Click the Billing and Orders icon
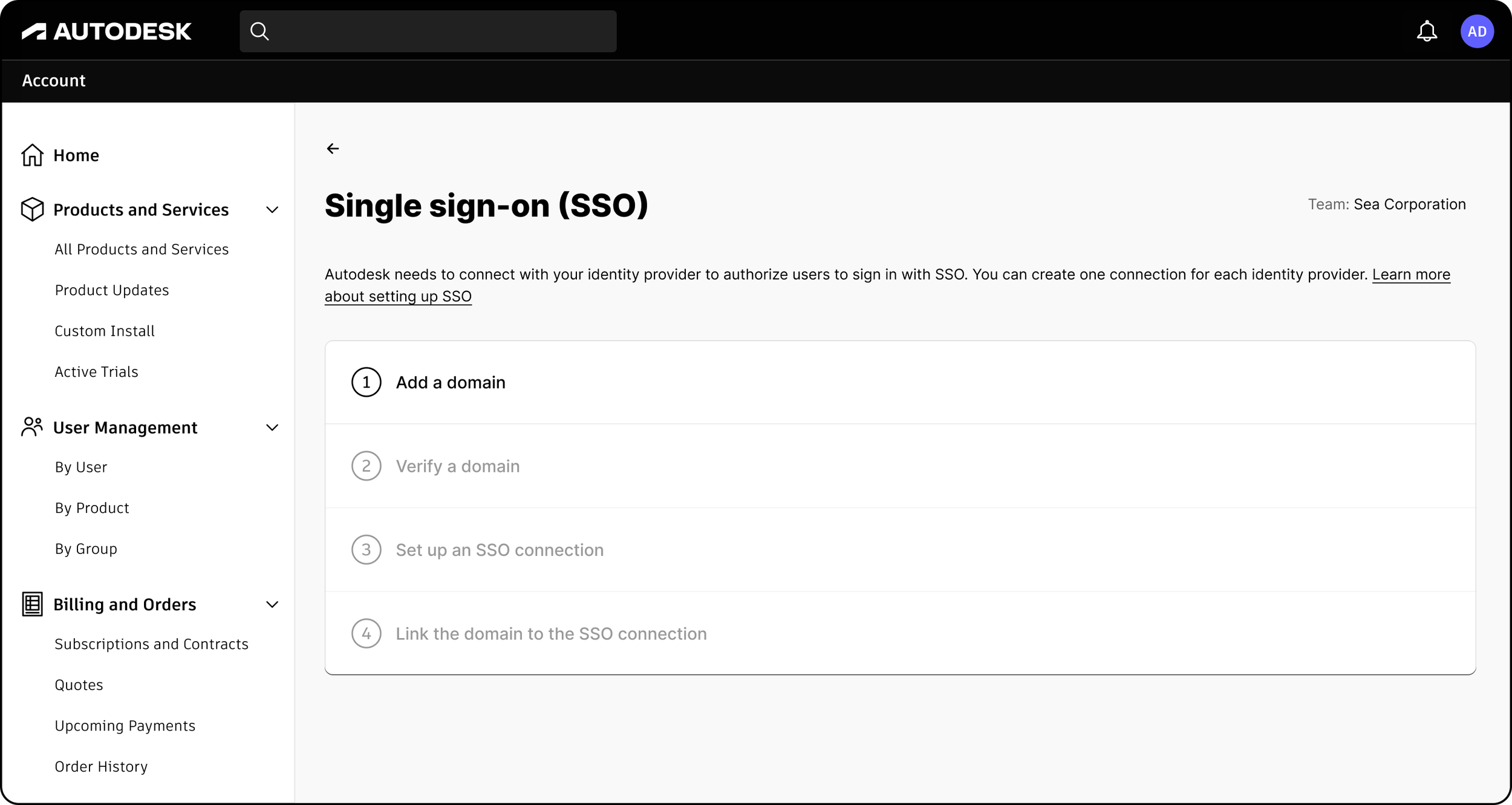 32,604
